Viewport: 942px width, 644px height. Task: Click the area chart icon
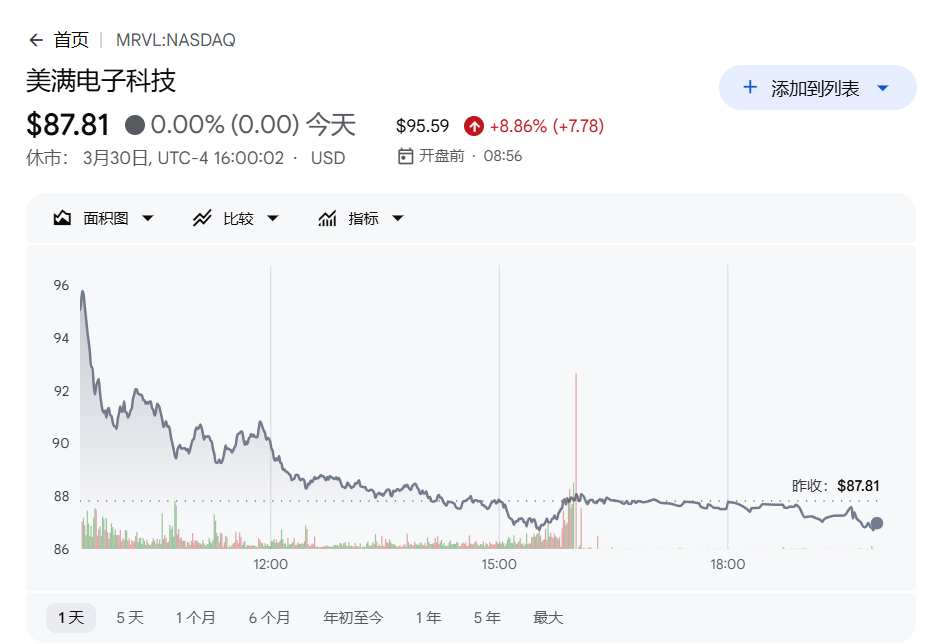click(62, 218)
